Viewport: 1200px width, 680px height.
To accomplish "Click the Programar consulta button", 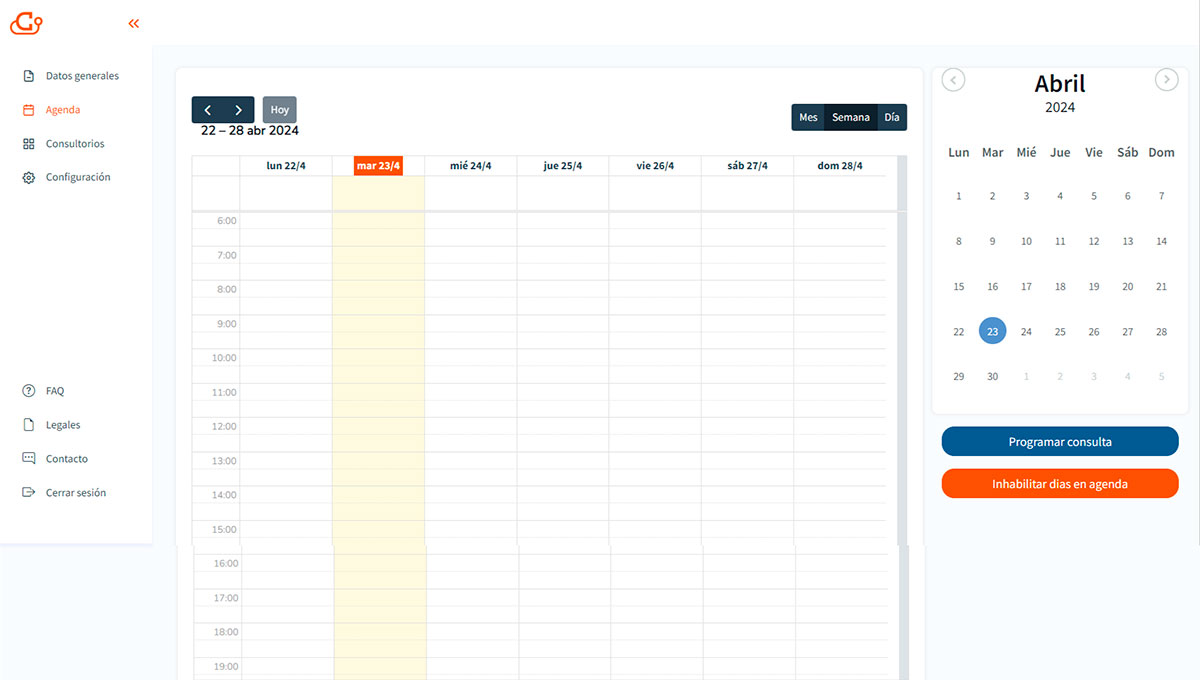I will pyautogui.click(x=1060, y=442).
